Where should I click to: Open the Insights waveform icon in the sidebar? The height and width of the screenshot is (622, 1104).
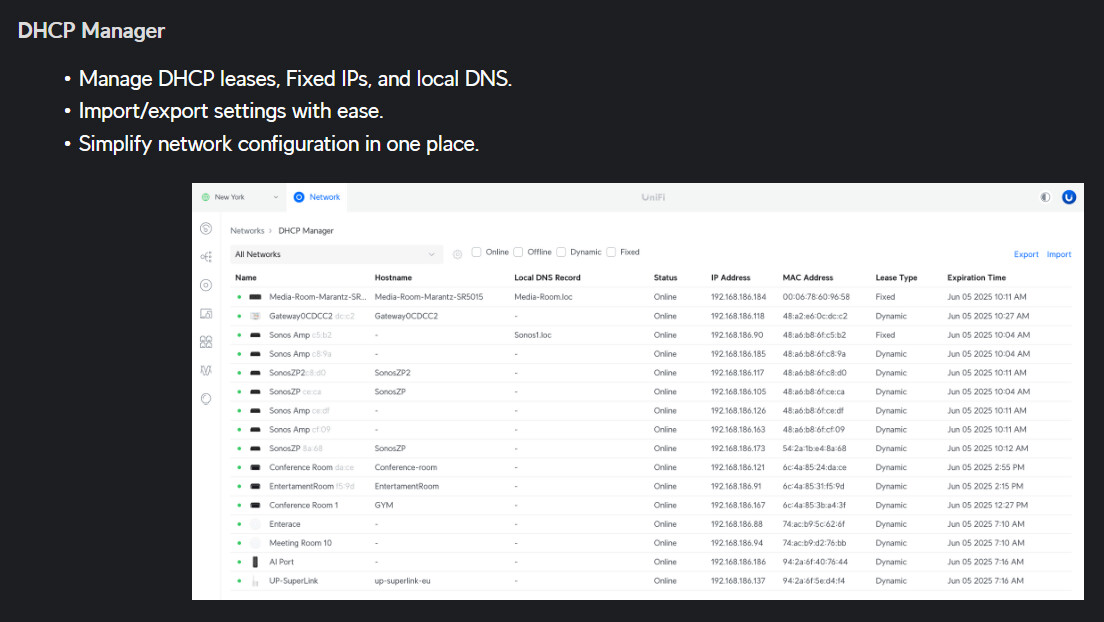(x=206, y=370)
